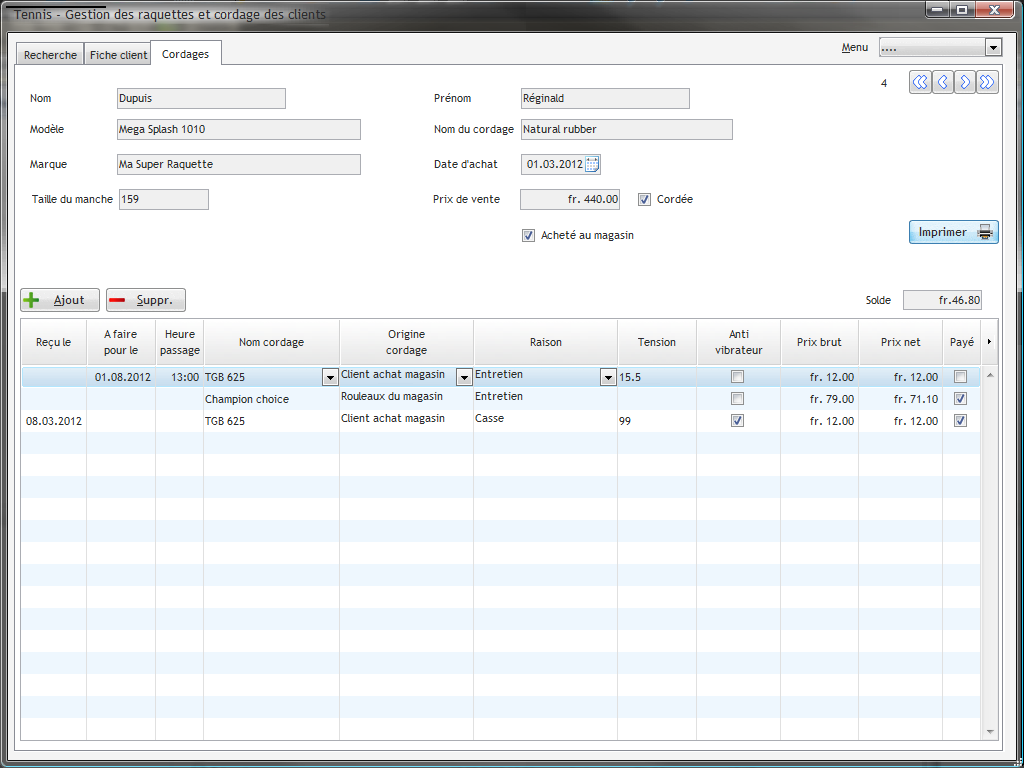
Task: Switch to the Recherche tab
Action: 50,55
